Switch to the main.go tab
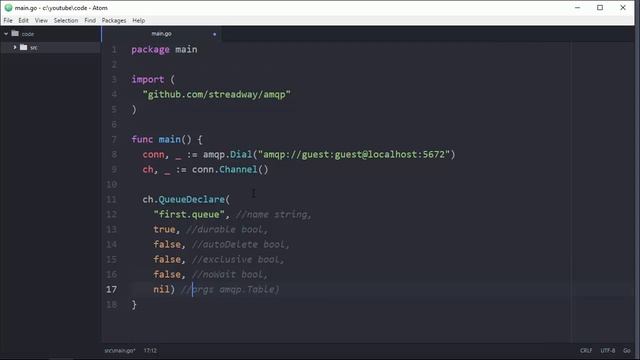640x360 pixels. coord(161,34)
